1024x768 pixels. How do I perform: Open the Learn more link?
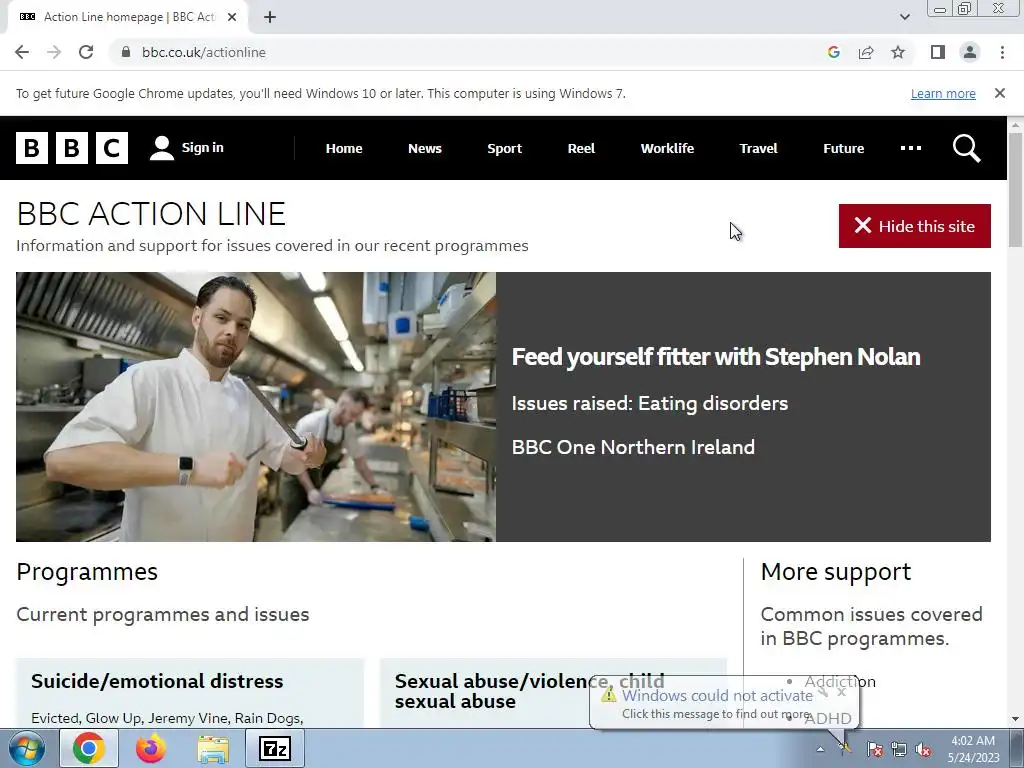[943, 93]
